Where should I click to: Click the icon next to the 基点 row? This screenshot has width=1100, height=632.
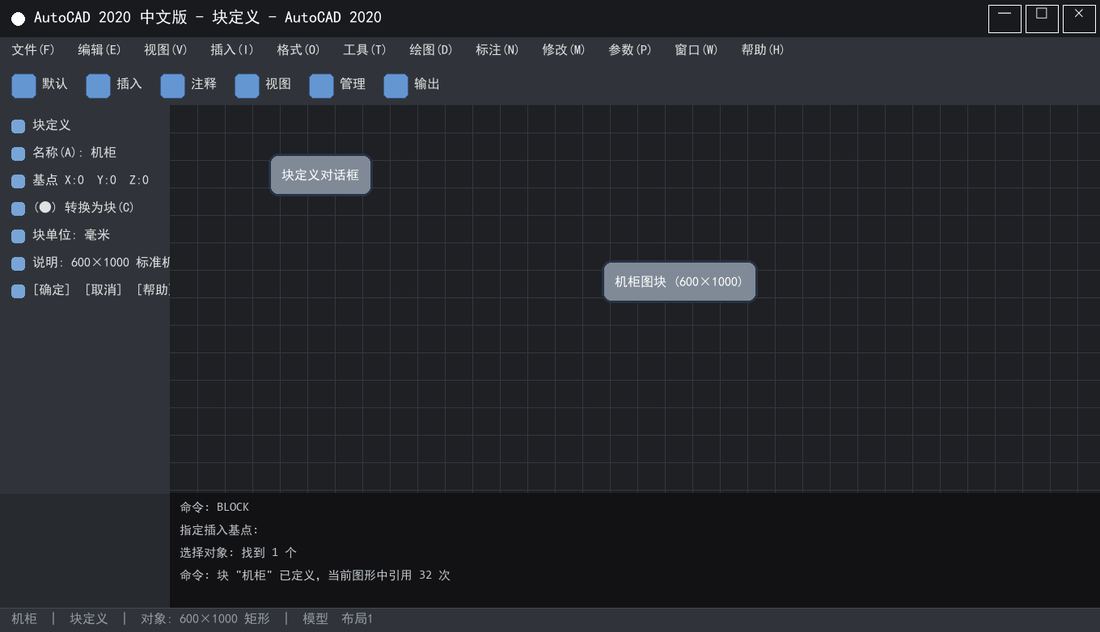click(18, 181)
